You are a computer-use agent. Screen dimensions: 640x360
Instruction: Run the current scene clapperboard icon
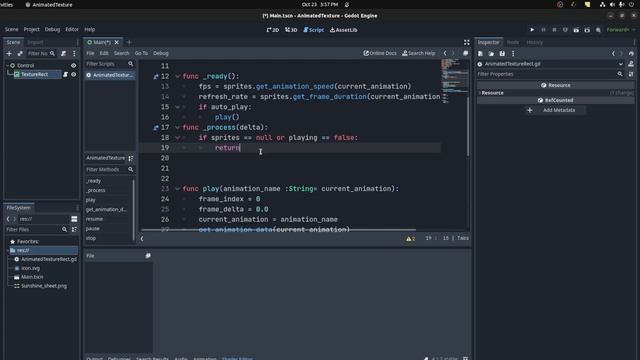[x=576, y=30]
